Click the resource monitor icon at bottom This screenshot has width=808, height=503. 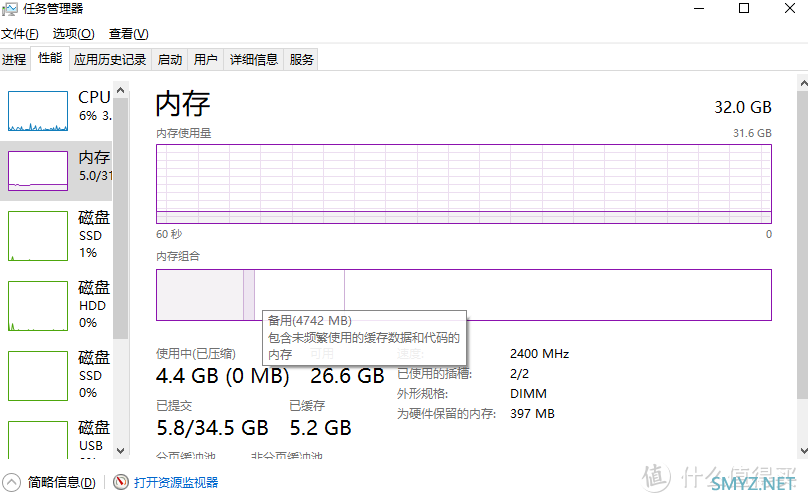click(121, 483)
